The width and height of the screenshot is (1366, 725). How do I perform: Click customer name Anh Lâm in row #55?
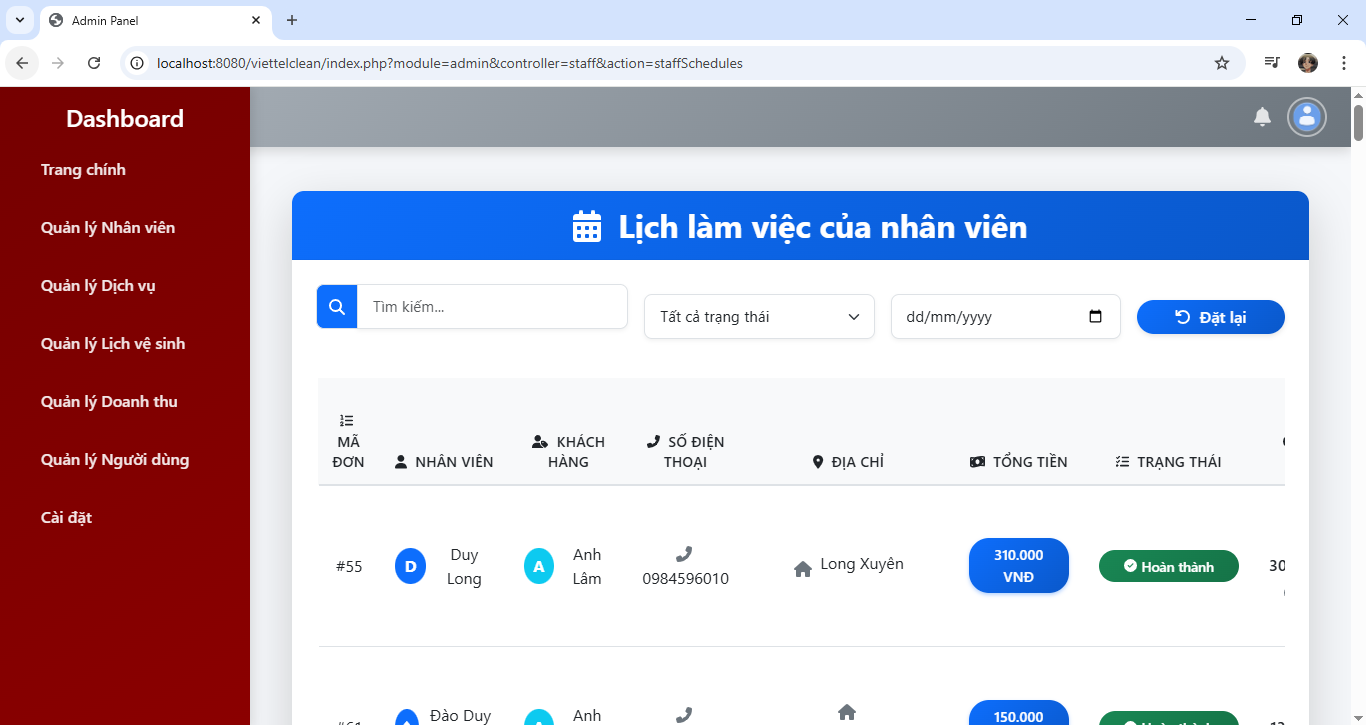click(587, 566)
